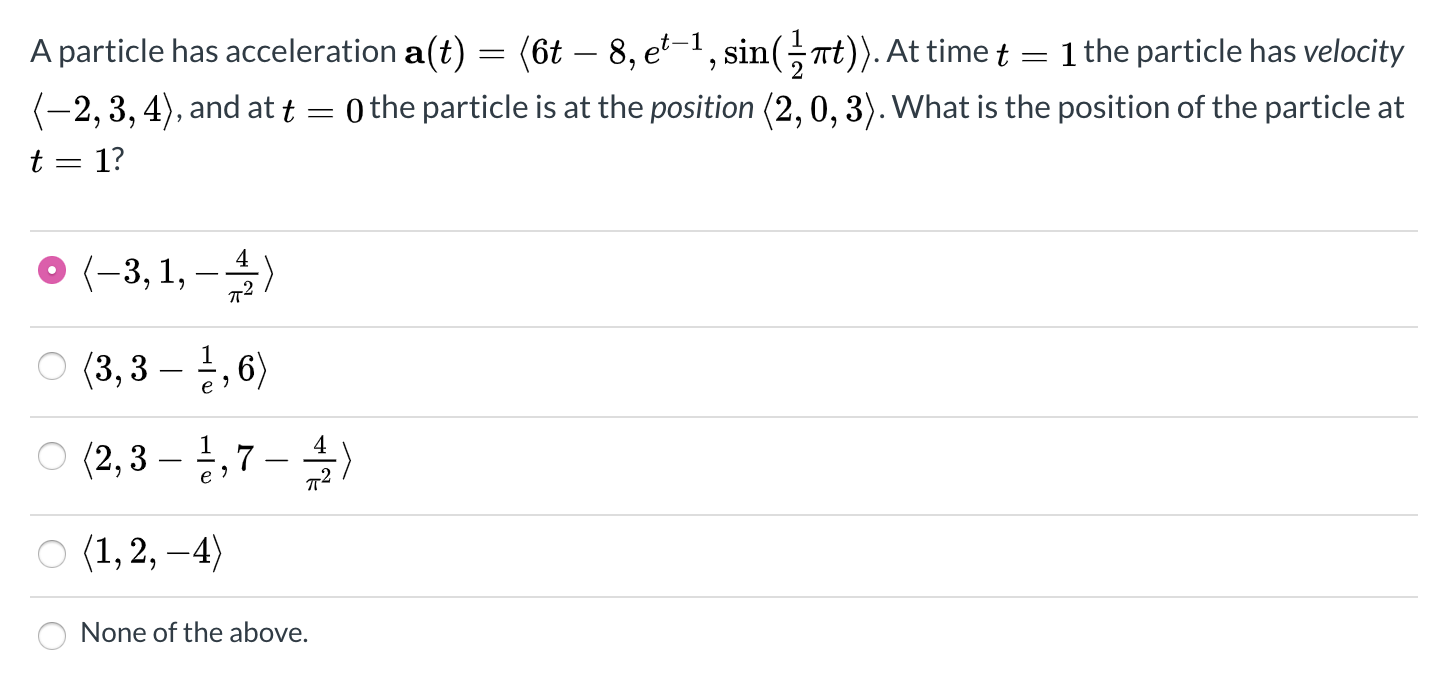Click the text 'None of the above.'
The width and height of the screenshot is (1450, 692).
click(x=195, y=632)
